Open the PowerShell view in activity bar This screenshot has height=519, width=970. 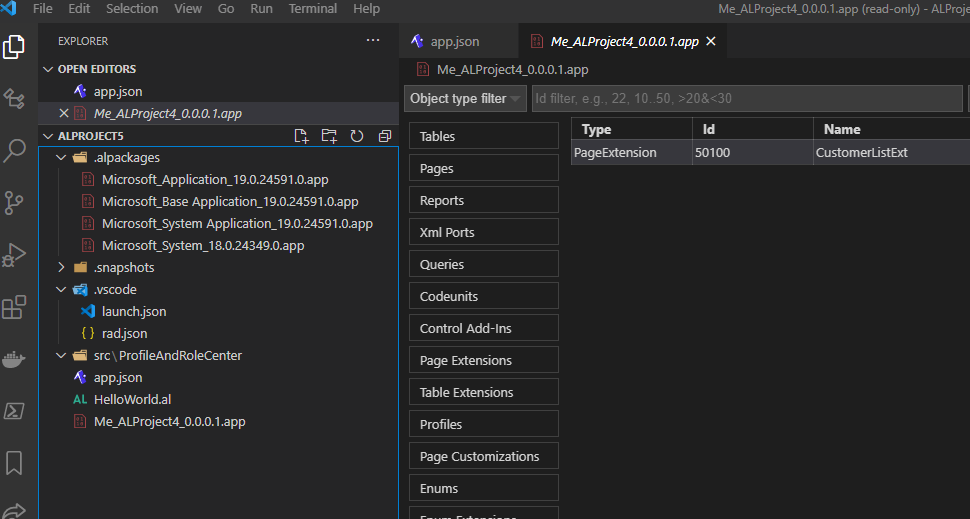click(14, 411)
